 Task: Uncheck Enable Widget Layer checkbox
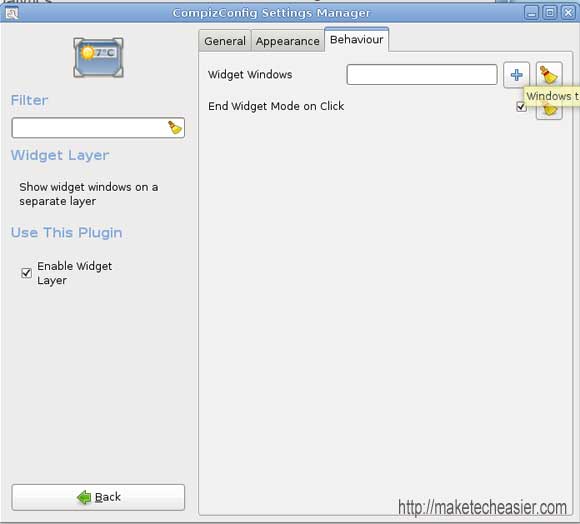tap(26, 273)
